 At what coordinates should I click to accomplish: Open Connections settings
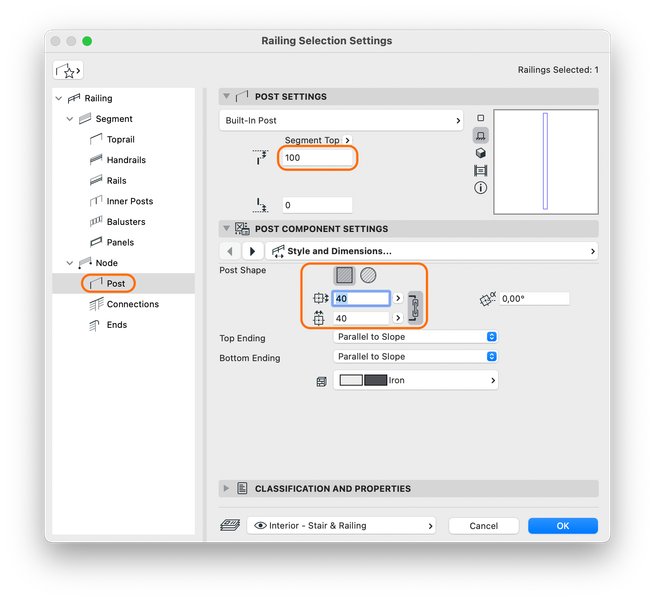click(133, 304)
